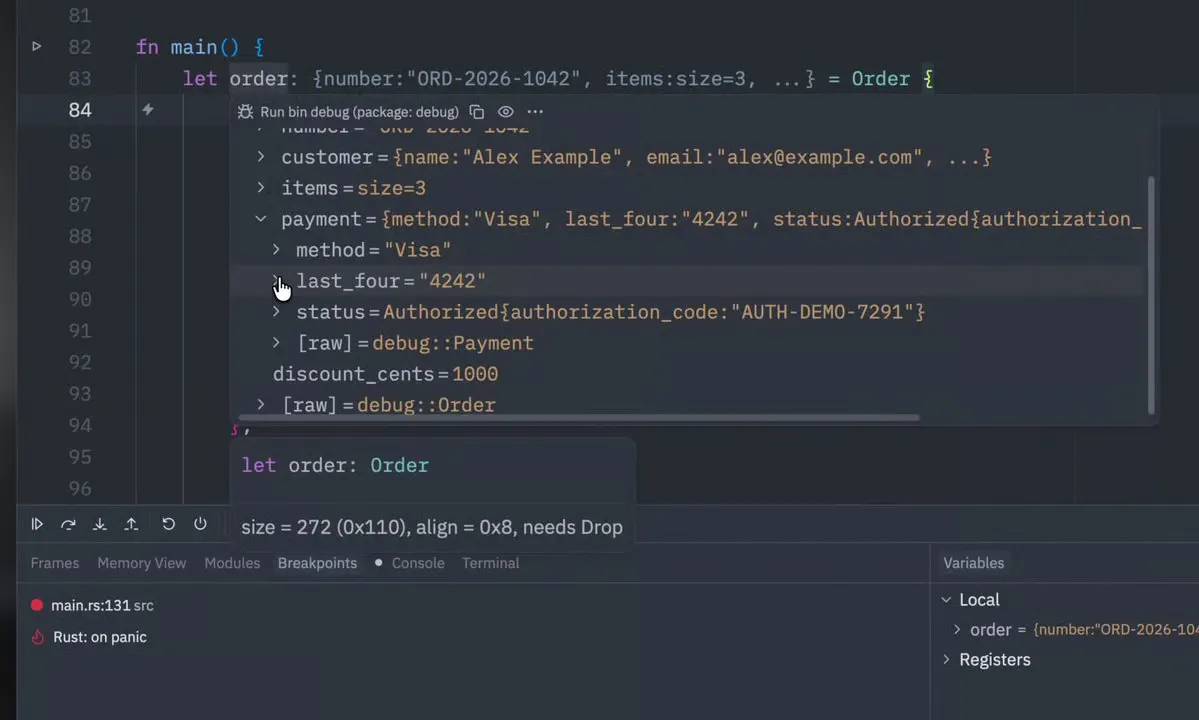
Task: Click Run bin debug (package: debug) label
Action: pos(359,112)
